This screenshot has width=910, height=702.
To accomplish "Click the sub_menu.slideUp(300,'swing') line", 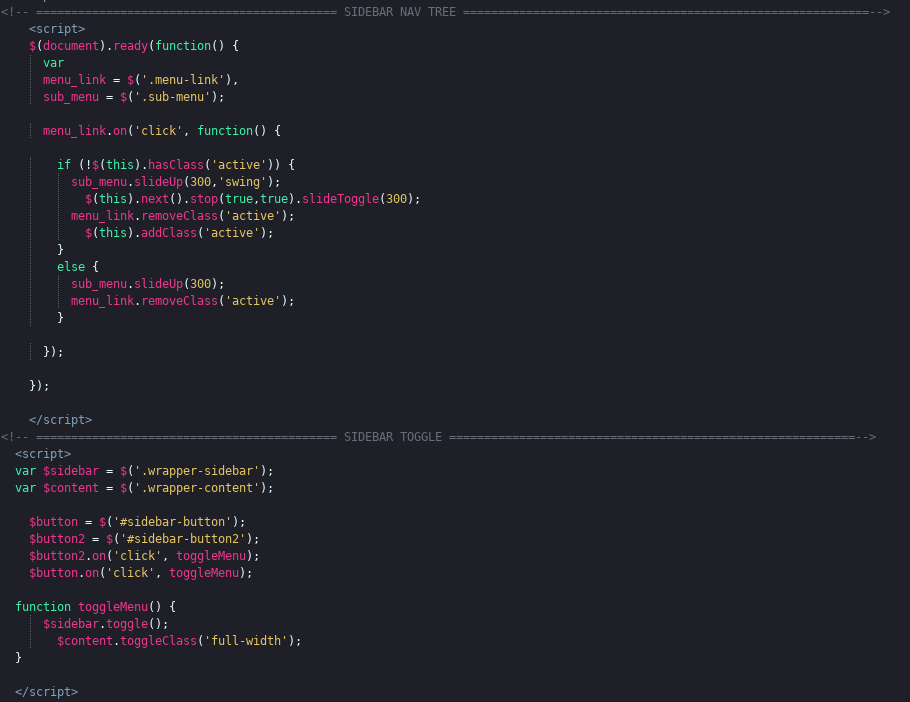I will pyautogui.click(x=176, y=182).
